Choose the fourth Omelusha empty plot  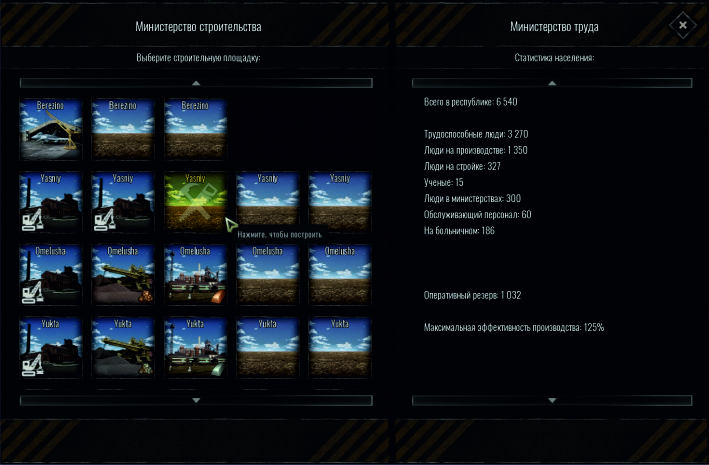click(x=267, y=275)
